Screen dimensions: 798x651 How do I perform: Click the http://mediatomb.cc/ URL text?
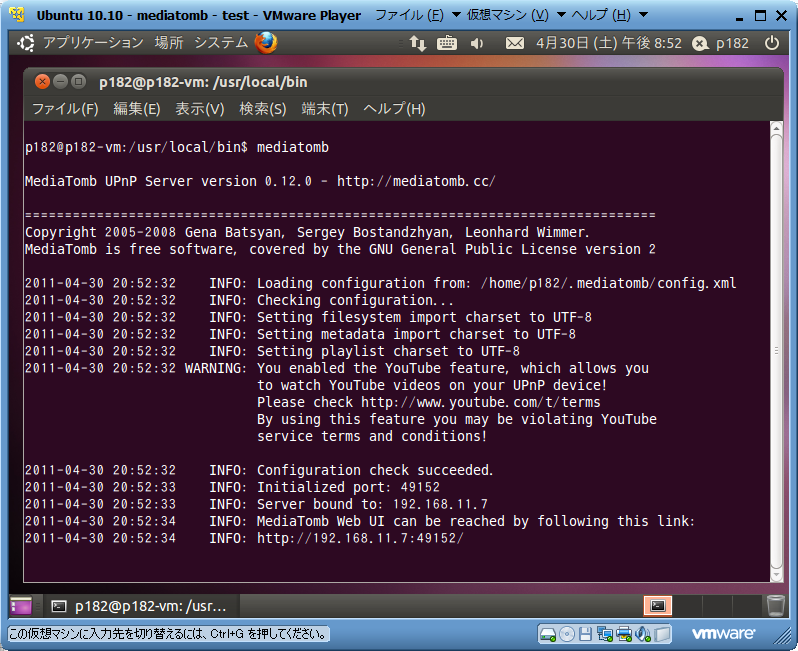416,182
